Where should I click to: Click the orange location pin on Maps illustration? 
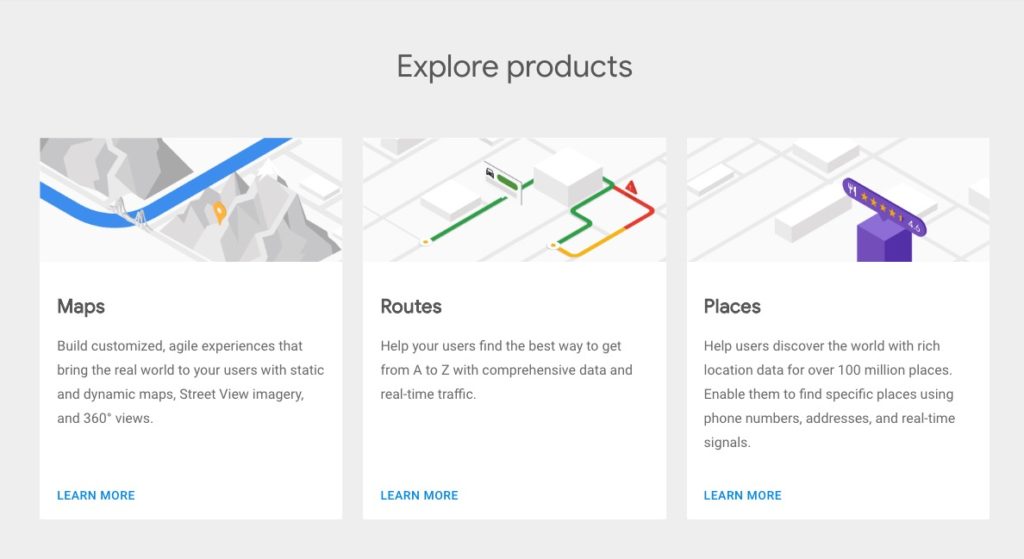point(220,213)
